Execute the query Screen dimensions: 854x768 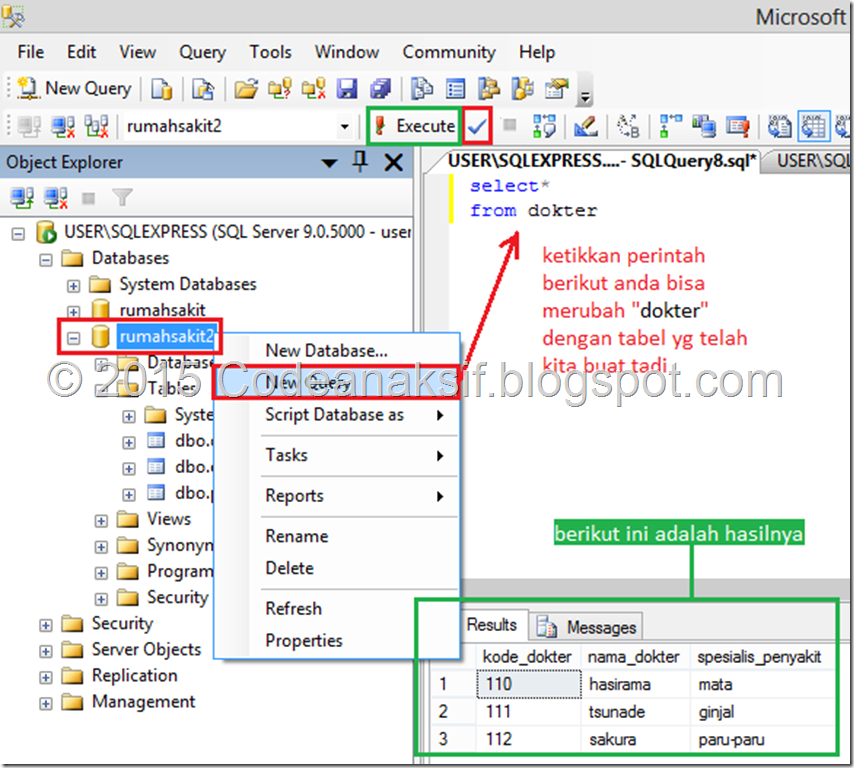point(414,126)
